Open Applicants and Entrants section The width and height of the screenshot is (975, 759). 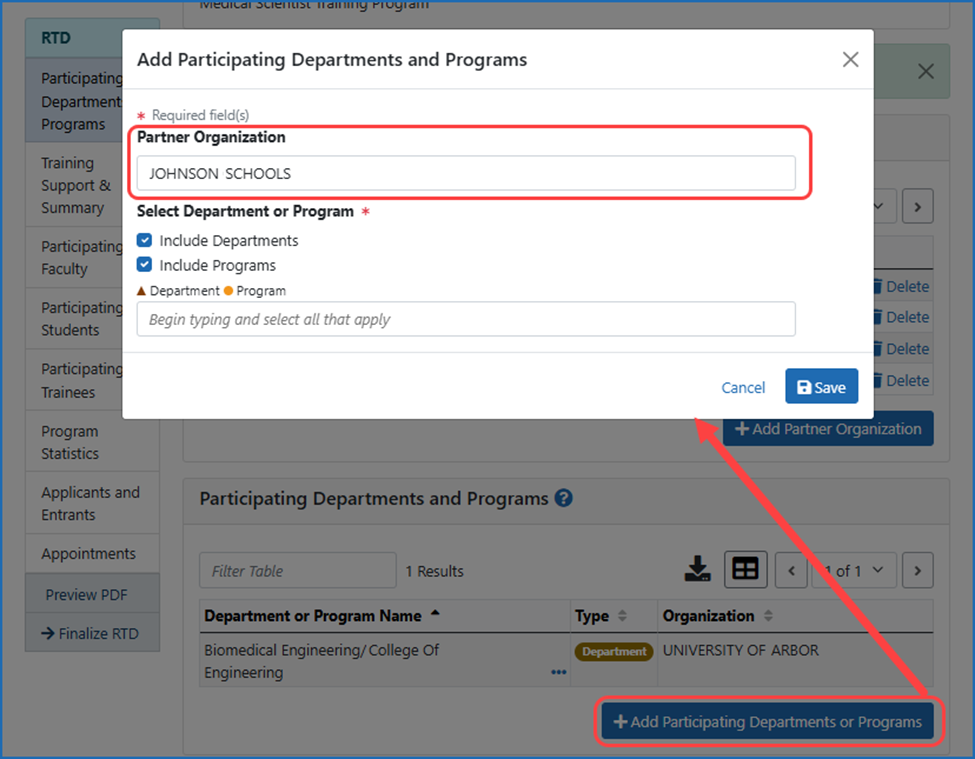92,503
